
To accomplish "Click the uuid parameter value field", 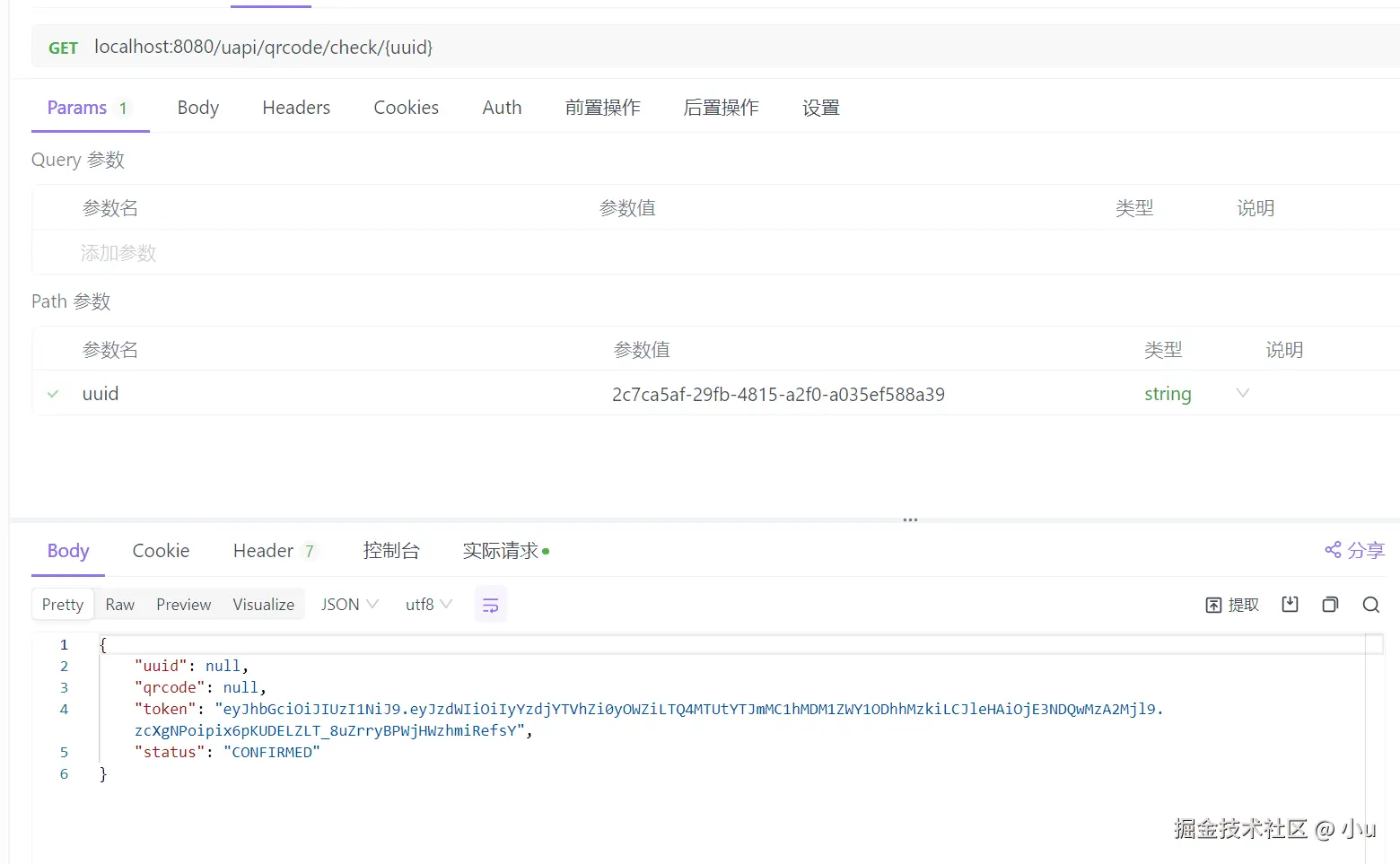I will point(777,393).
